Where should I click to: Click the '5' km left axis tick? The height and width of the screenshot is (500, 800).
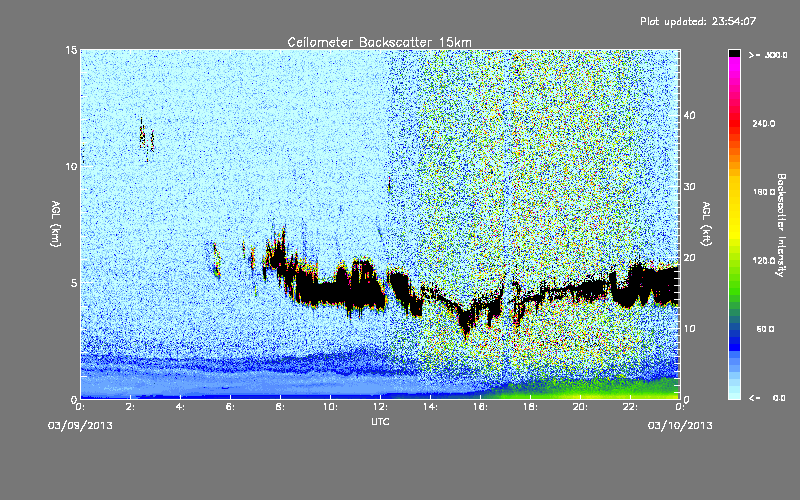point(74,283)
